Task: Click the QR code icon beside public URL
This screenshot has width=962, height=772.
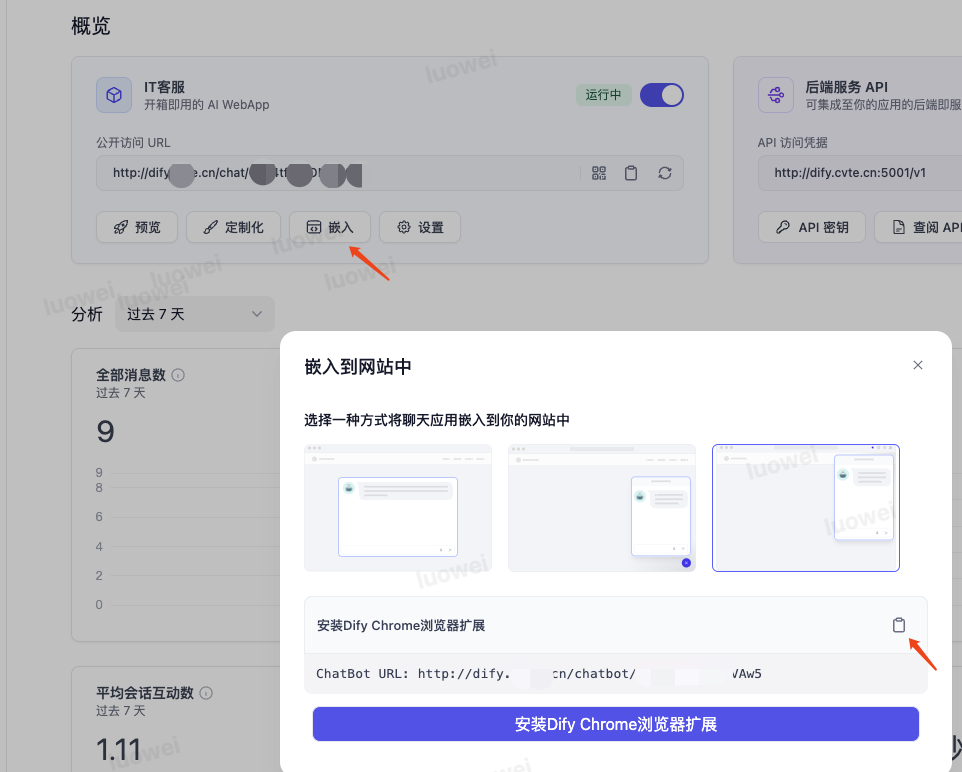Action: tap(599, 173)
